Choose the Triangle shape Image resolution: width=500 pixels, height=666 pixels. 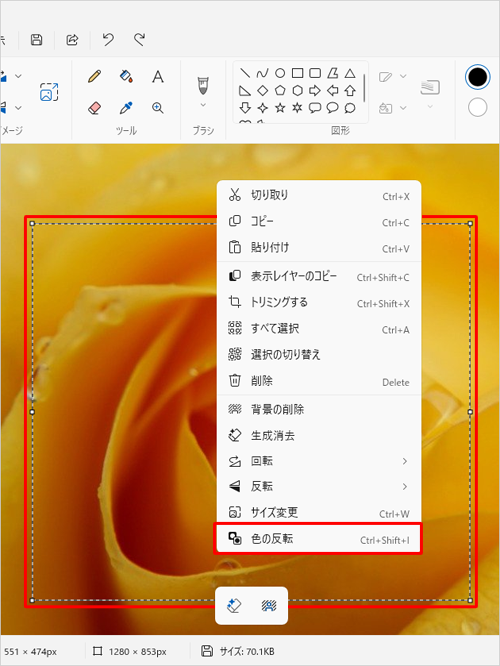[x=350, y=73]
